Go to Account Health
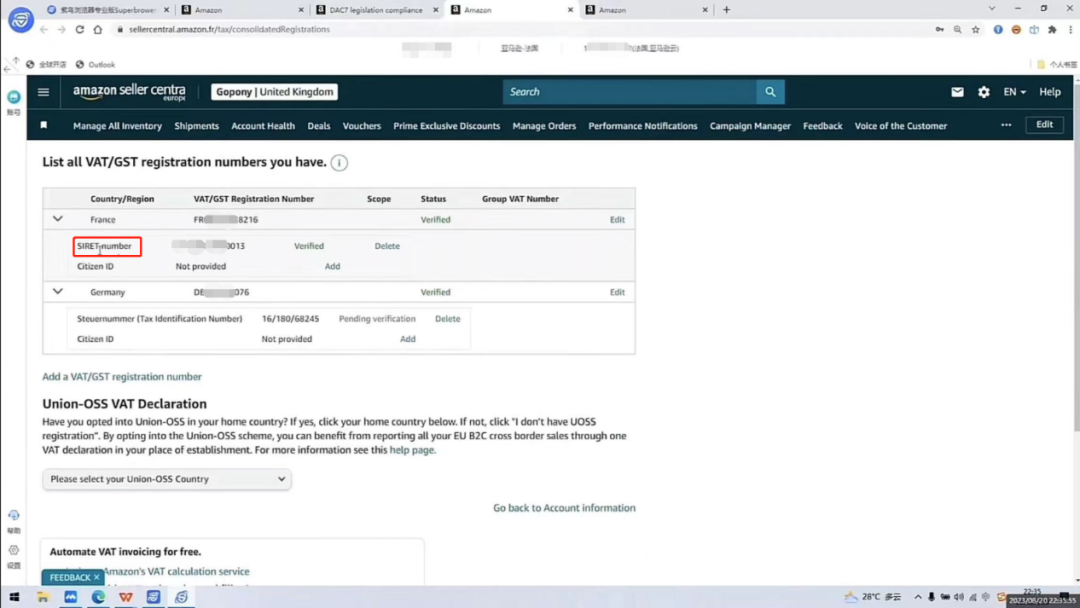Viewport: 1080px width, 608px height. click(x=263, y=126)
